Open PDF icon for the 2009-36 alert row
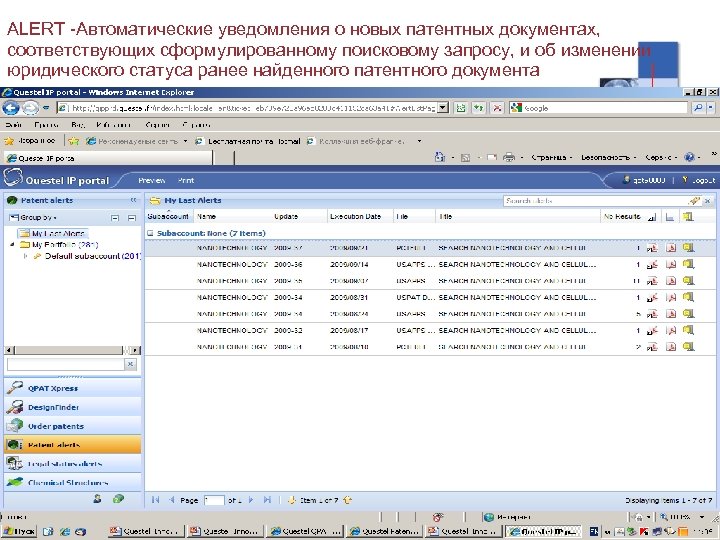Viewport: 720px width, 540px height. [x=671, y=264]
